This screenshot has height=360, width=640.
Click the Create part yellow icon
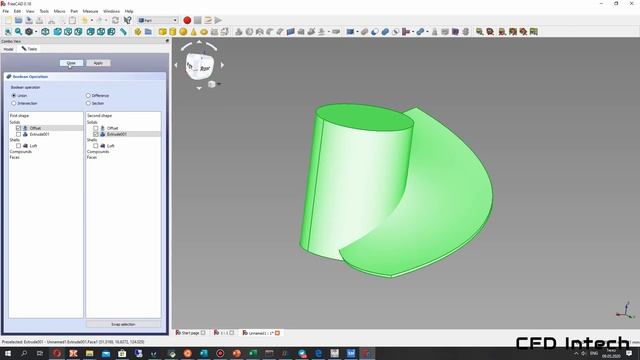[x=138, y=32]
